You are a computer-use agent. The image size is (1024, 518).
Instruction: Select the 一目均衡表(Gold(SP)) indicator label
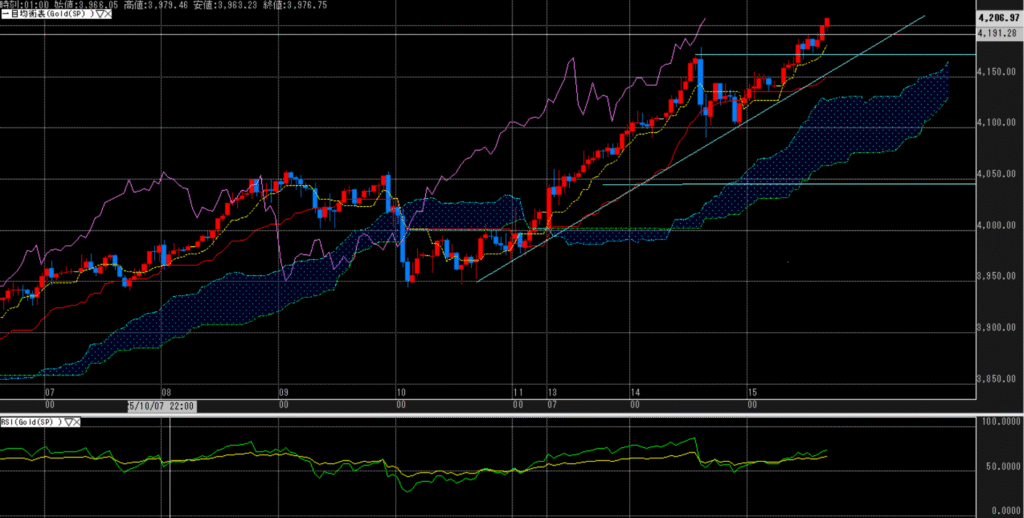coord(45,15)
